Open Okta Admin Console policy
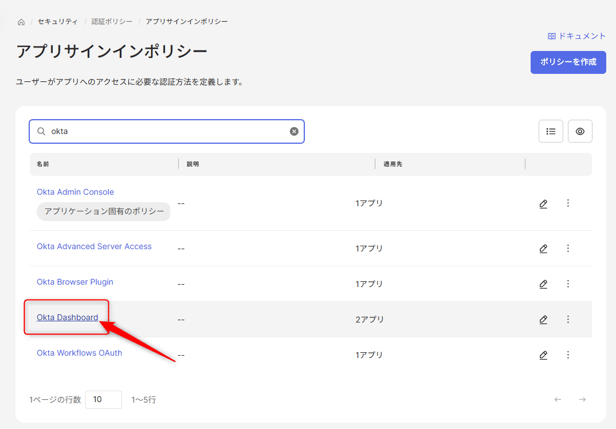Screen dimensions: 616x429 tap(75, 192)
